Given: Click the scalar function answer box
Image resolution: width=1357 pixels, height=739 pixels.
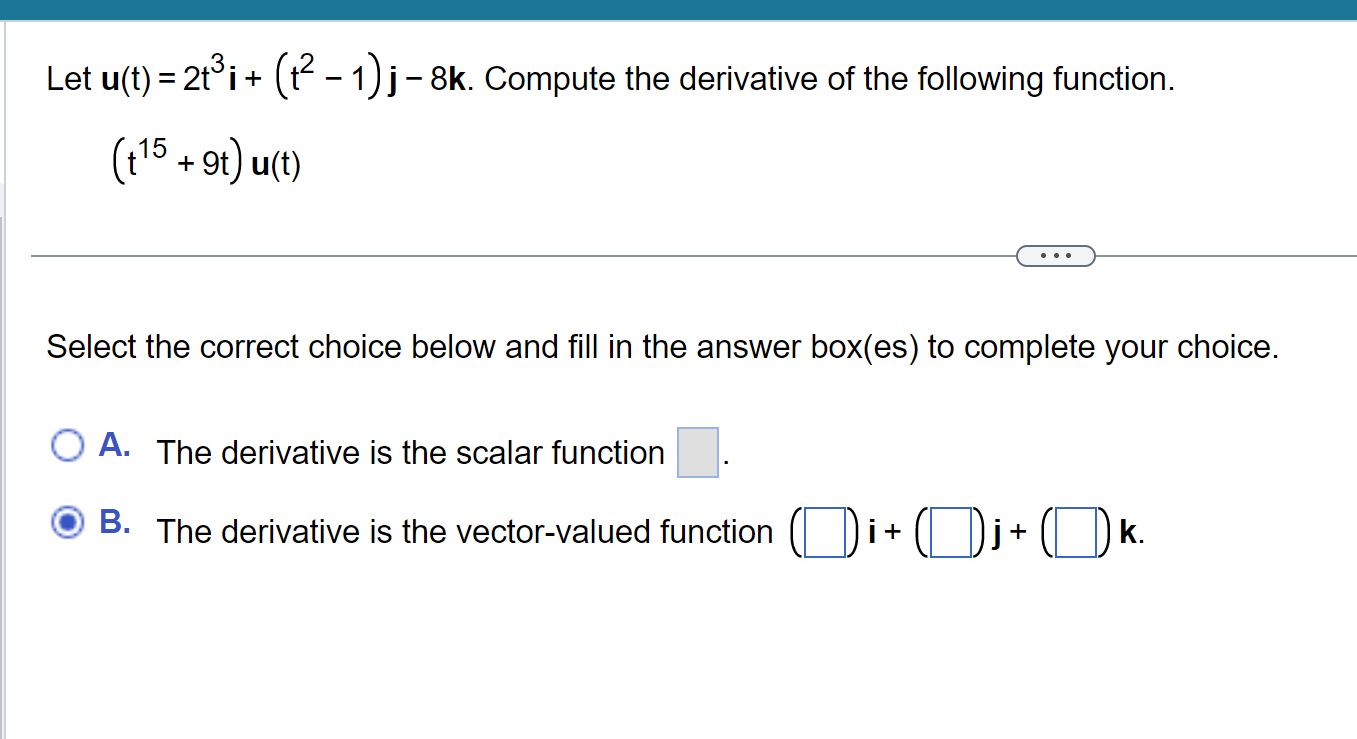Looking at the screenshot, I should [x=697, y=452].
